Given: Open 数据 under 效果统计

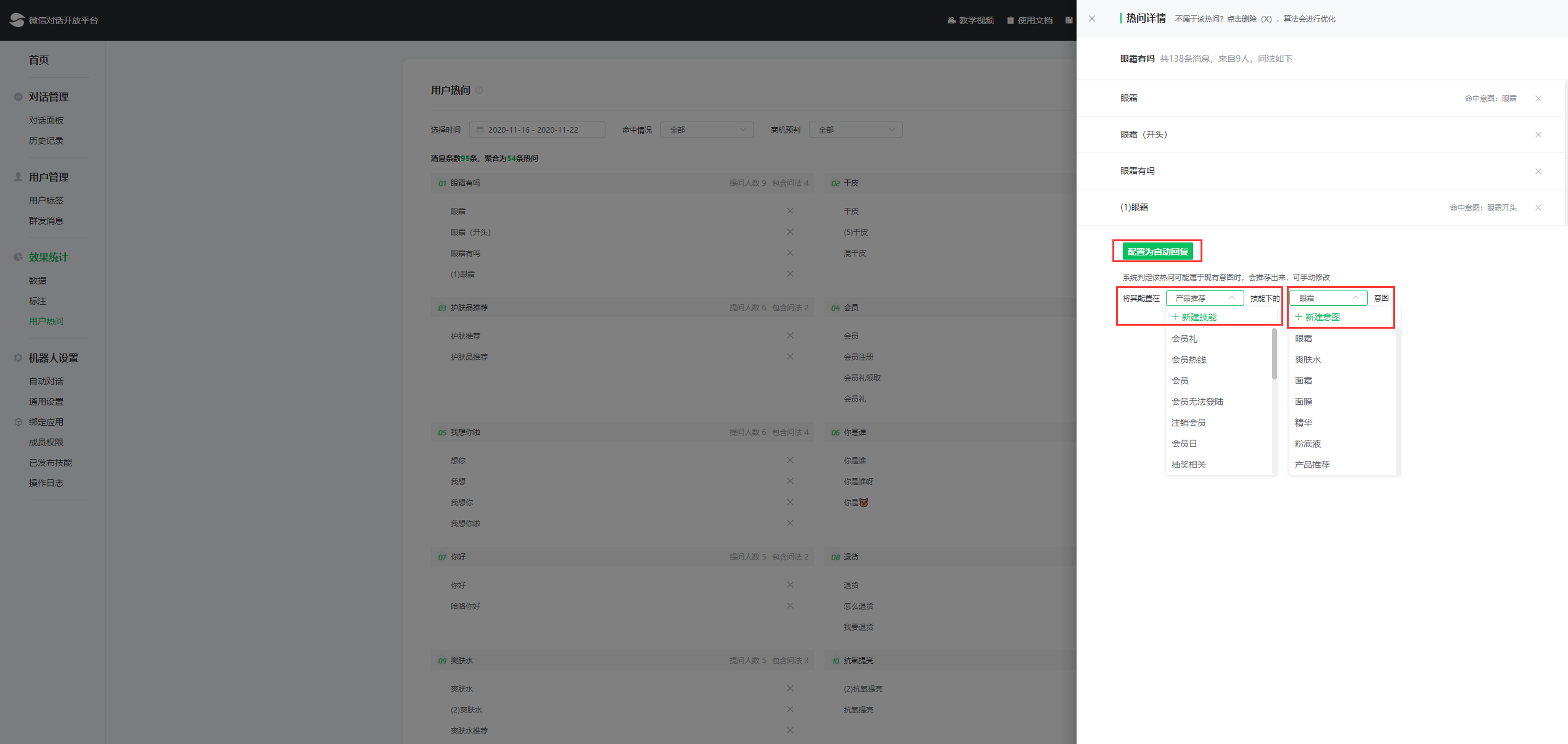Looking at the screenshot, I should (x=38, y=281).
